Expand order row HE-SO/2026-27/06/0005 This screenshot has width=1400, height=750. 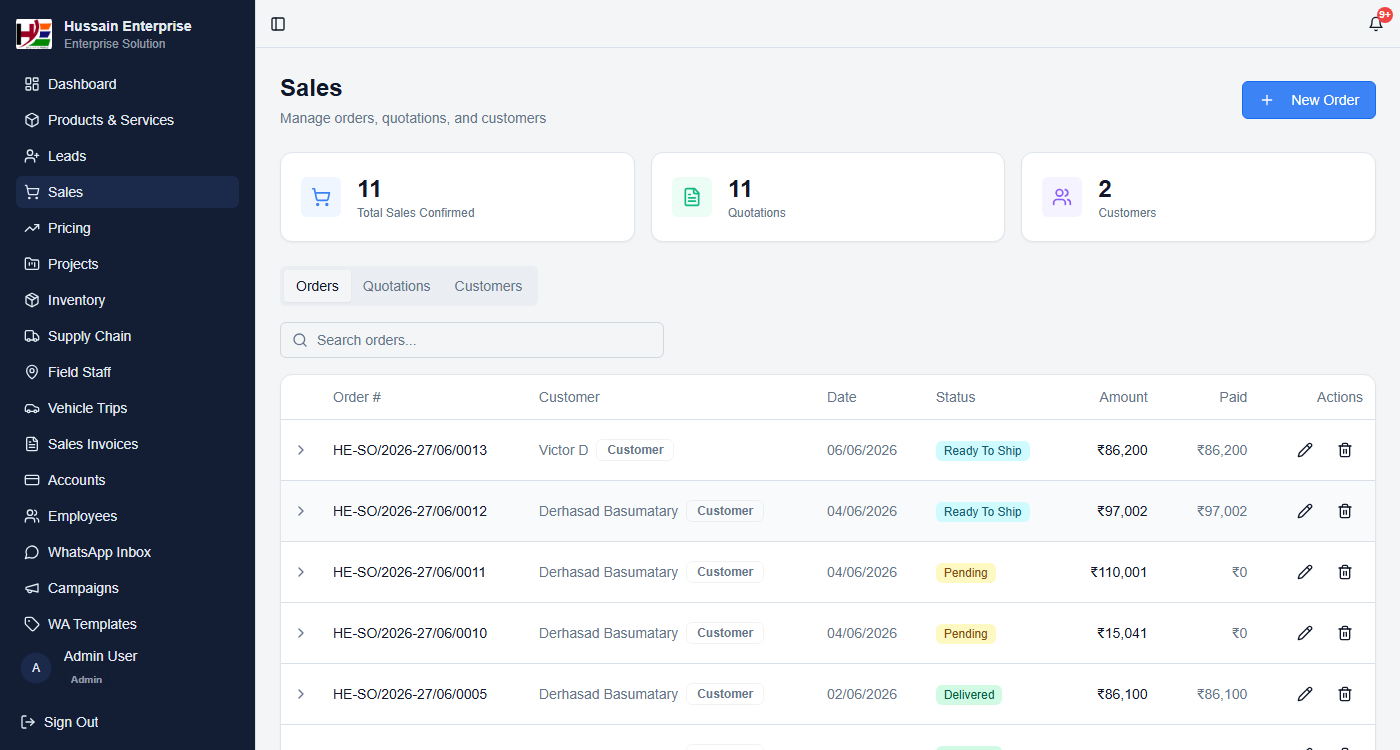click(x=301, y=694)
